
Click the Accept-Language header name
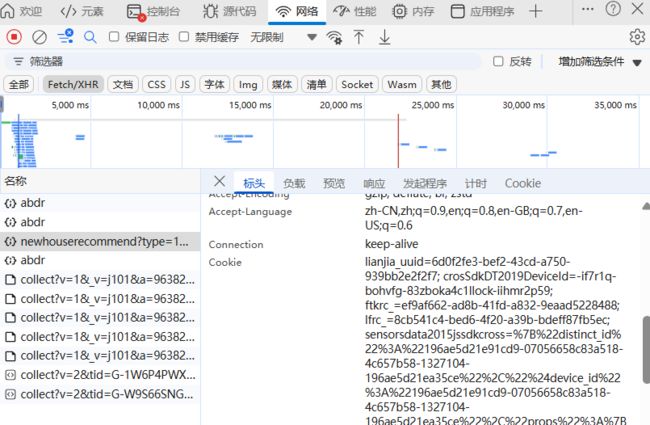tap(250, 211)
